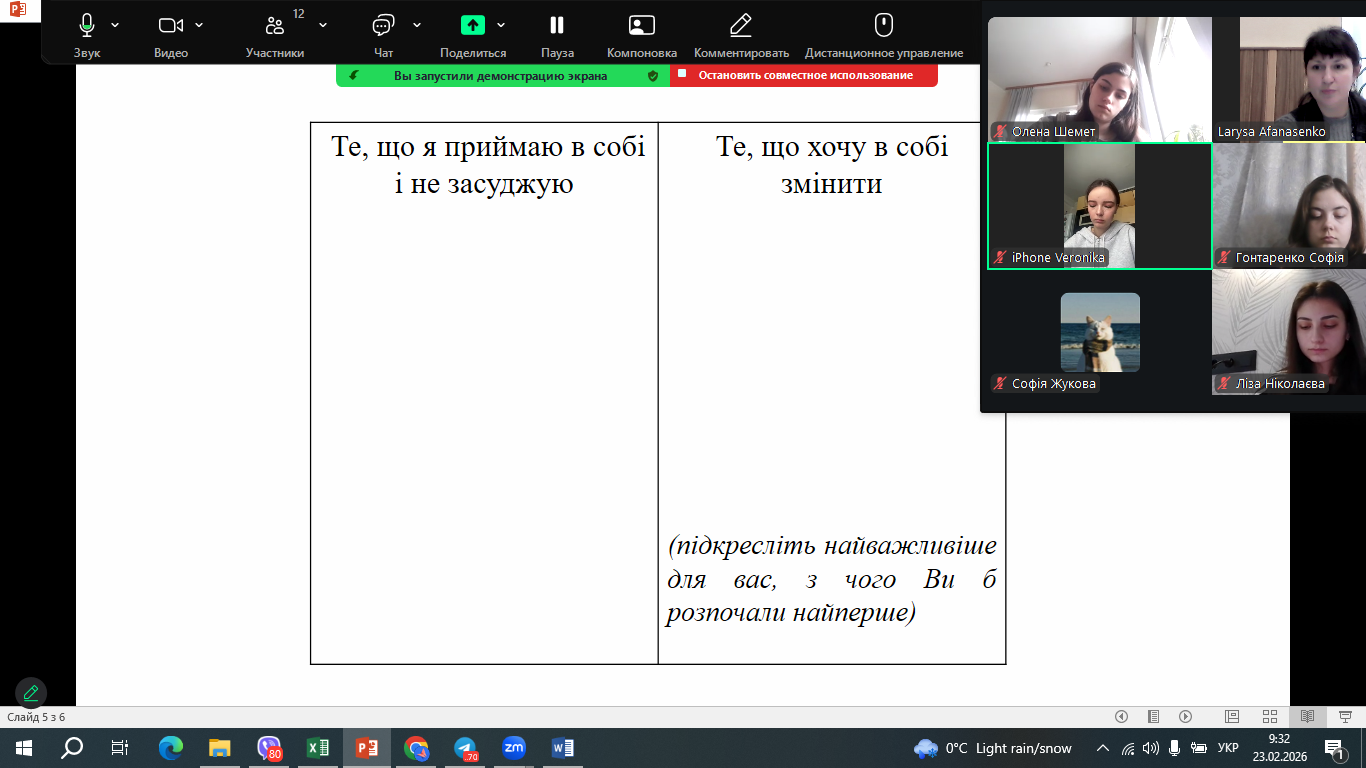Screen dimensions: 1366x768
Task: Open the Чат chat panel
Action: (383, 26)
